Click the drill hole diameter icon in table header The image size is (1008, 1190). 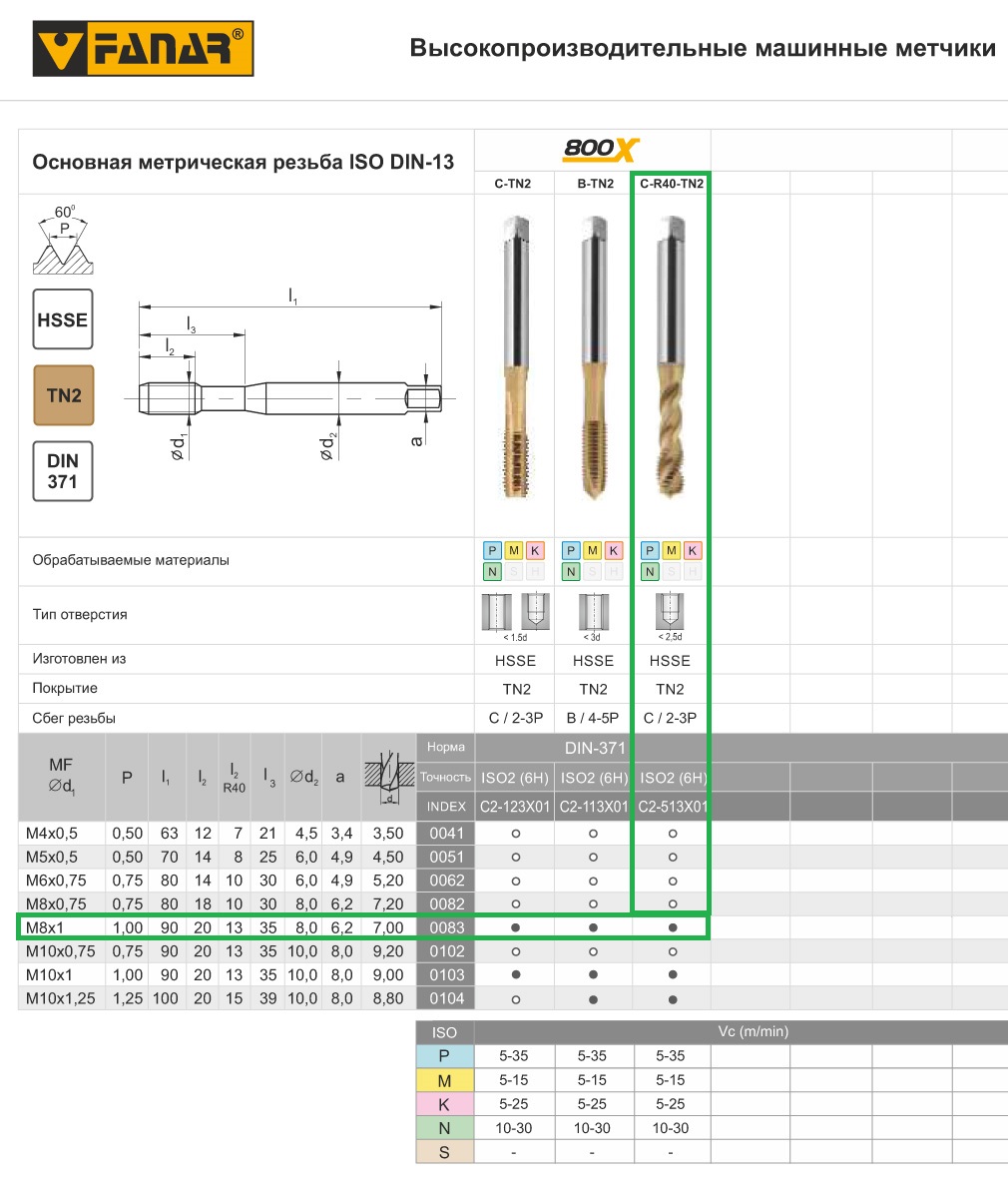[x=388, y=777]
